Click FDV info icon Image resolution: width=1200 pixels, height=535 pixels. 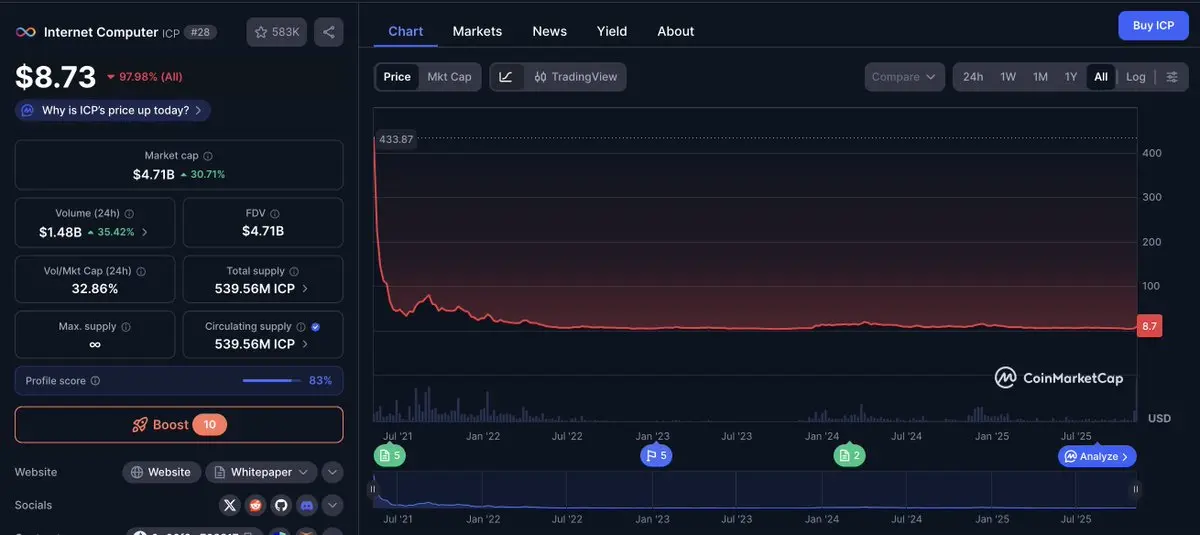pos(275,213)
